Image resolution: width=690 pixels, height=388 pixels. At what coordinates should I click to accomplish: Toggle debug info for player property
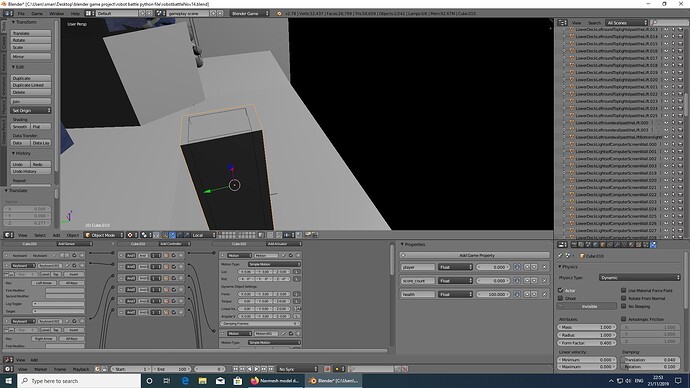pos(517,267)
